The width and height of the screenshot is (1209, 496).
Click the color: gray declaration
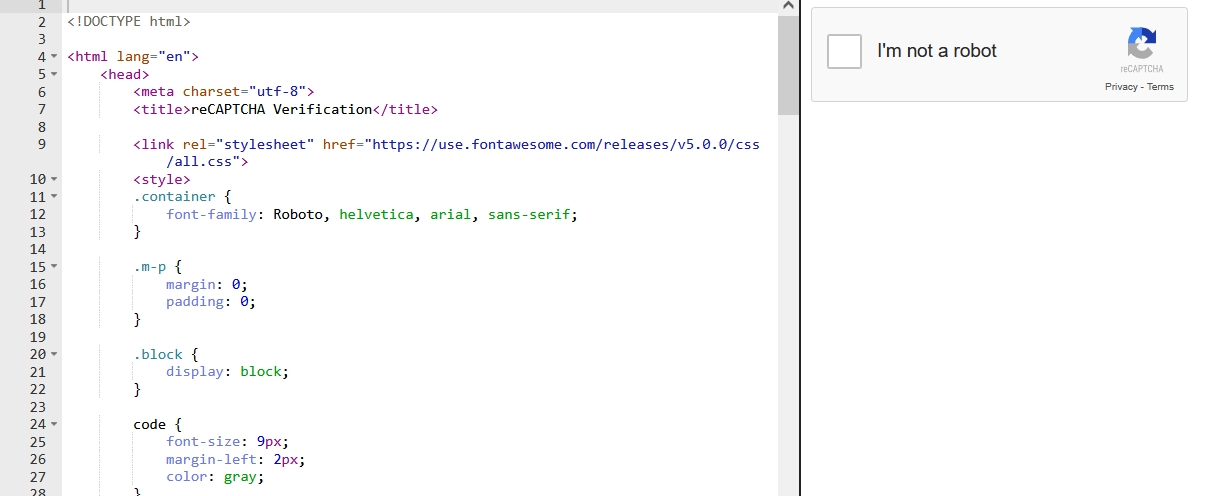[x=215, y=476]
